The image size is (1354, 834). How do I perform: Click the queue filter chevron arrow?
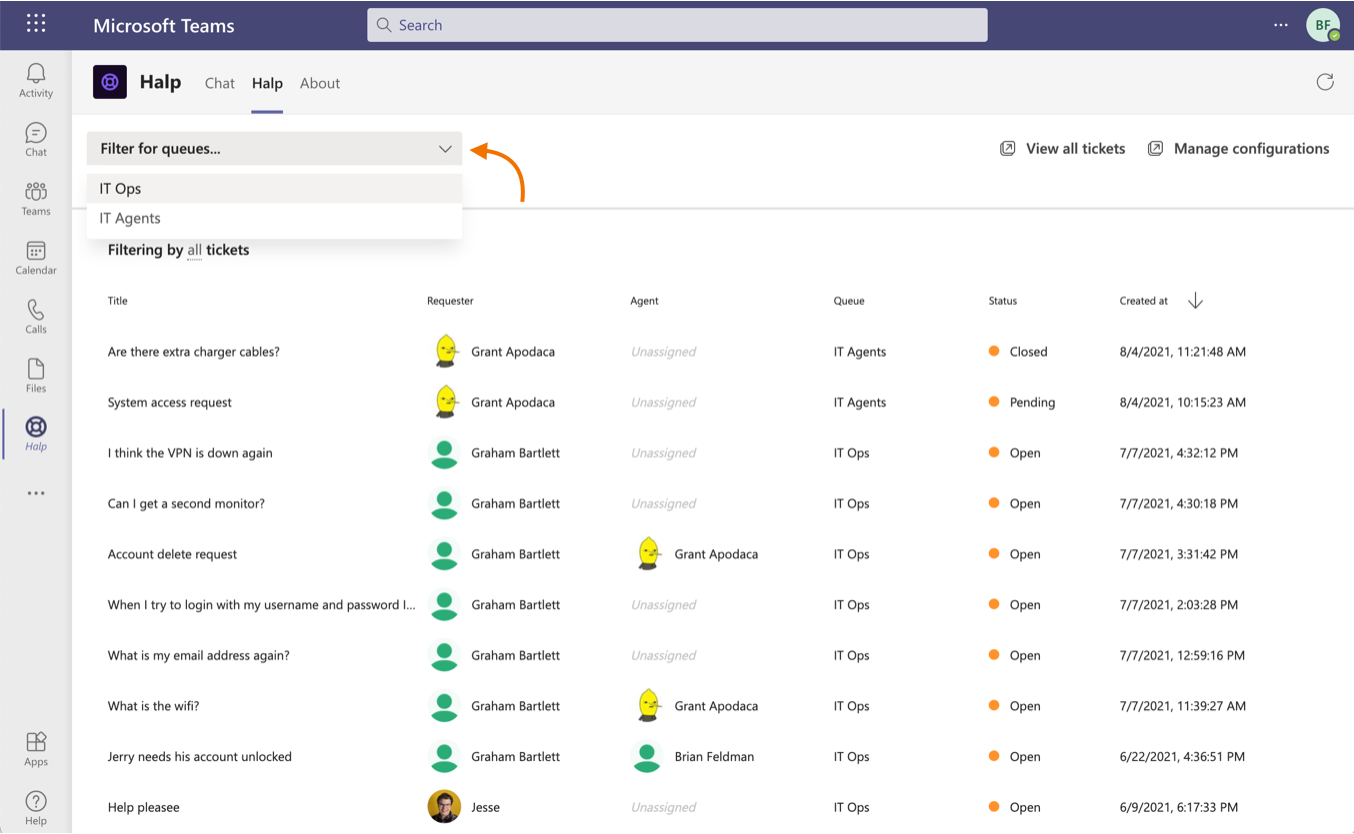445,149
